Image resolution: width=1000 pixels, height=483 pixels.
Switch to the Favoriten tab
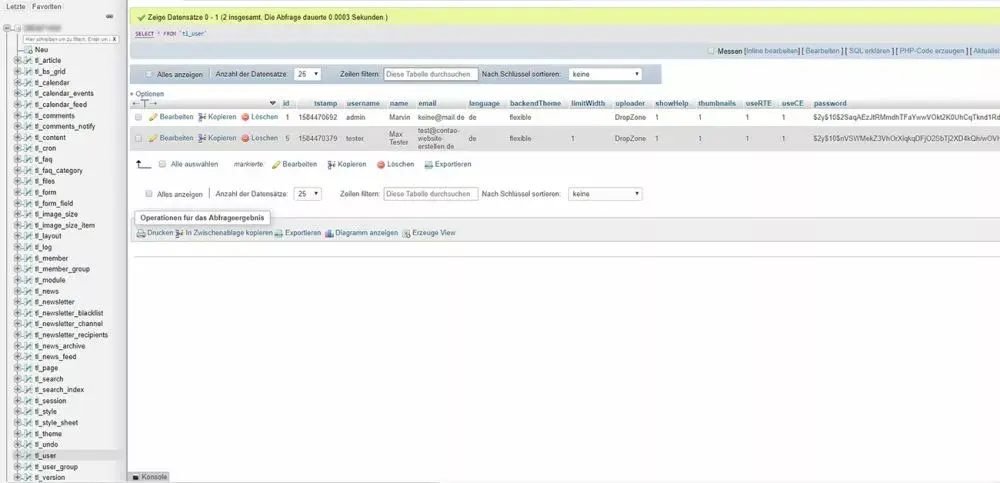pyautogui.click(x=46, y=6)
